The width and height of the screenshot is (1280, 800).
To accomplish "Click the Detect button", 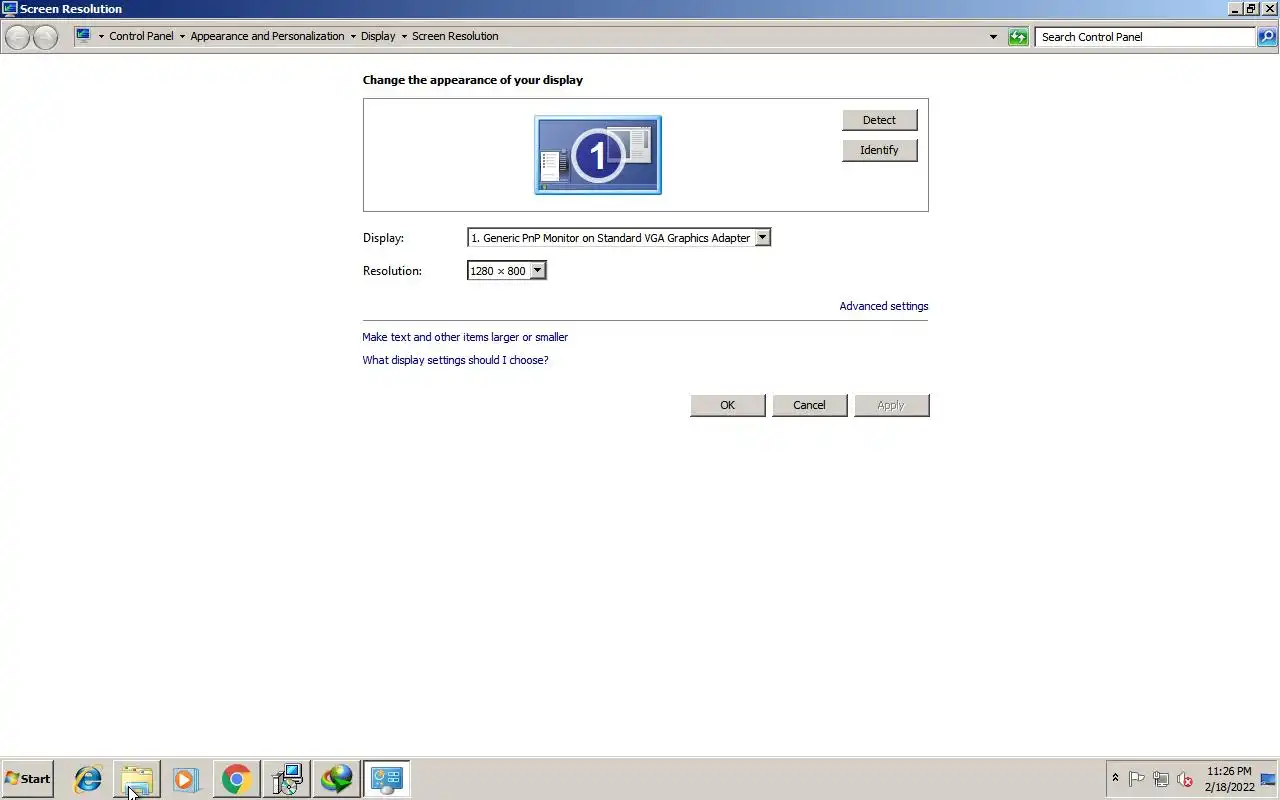I will (x=879, y=120).
